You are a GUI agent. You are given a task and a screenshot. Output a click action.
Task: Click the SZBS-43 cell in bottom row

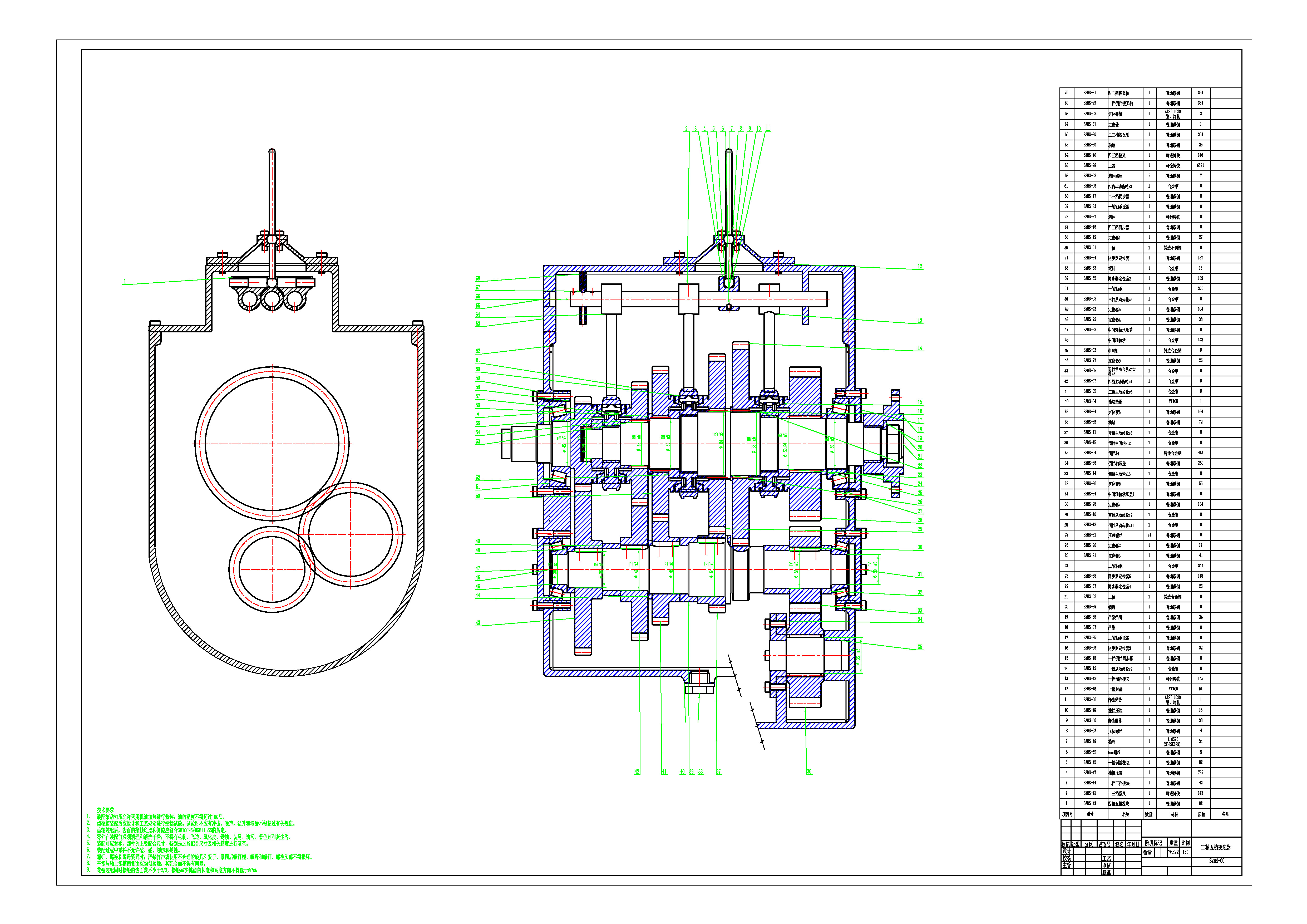(1089, 803)
